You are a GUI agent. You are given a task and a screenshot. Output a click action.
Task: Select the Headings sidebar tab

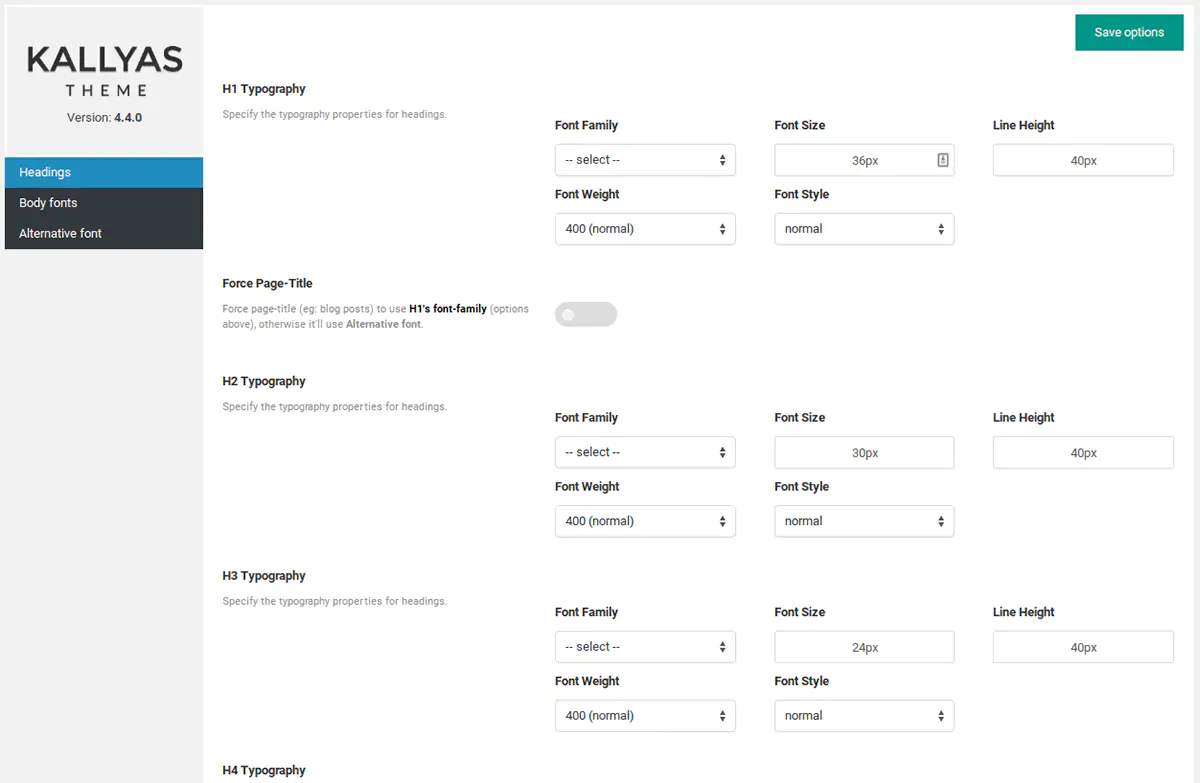[104, 172]
